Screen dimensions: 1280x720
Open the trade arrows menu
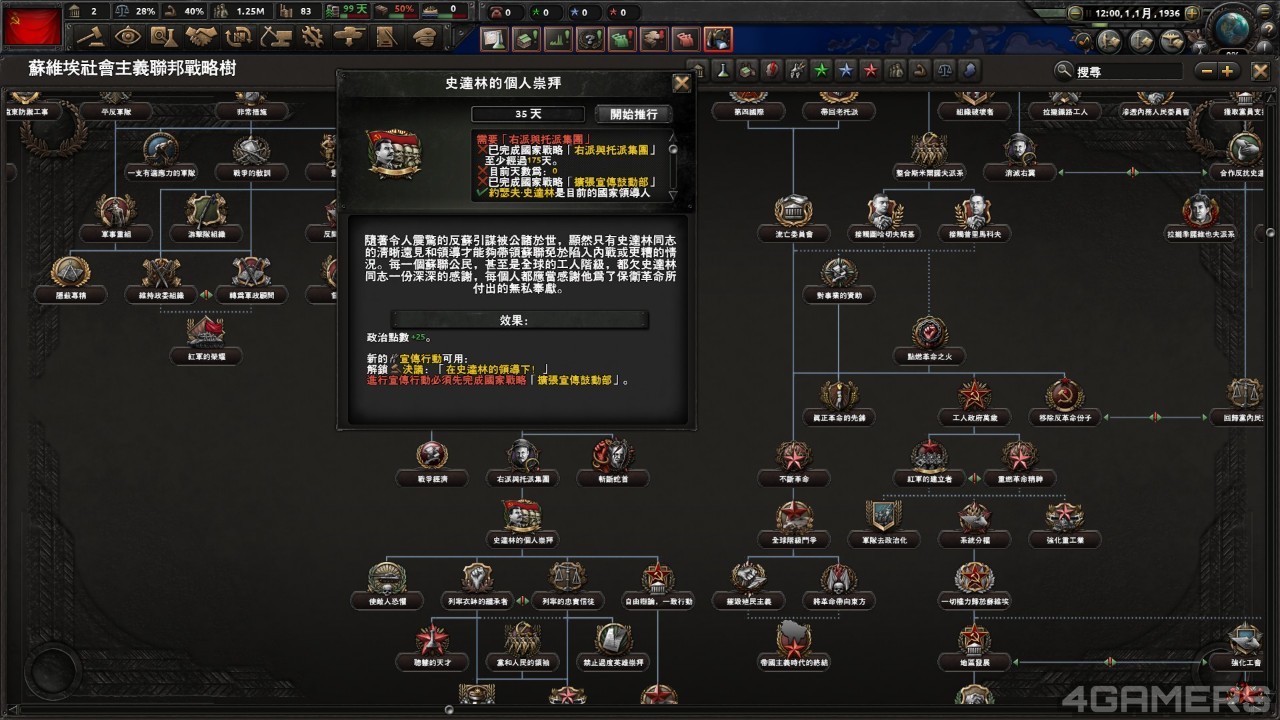click(238, 37)
